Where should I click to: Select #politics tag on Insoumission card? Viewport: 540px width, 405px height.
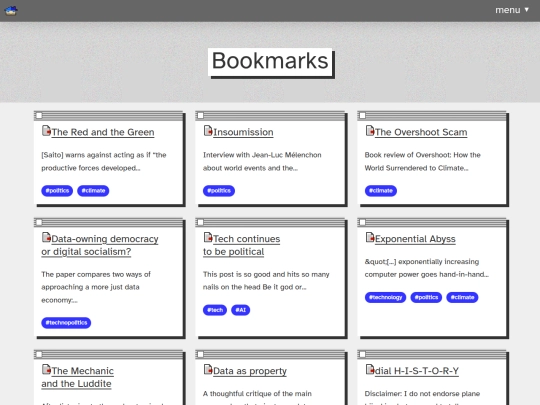tap(219, 191)
